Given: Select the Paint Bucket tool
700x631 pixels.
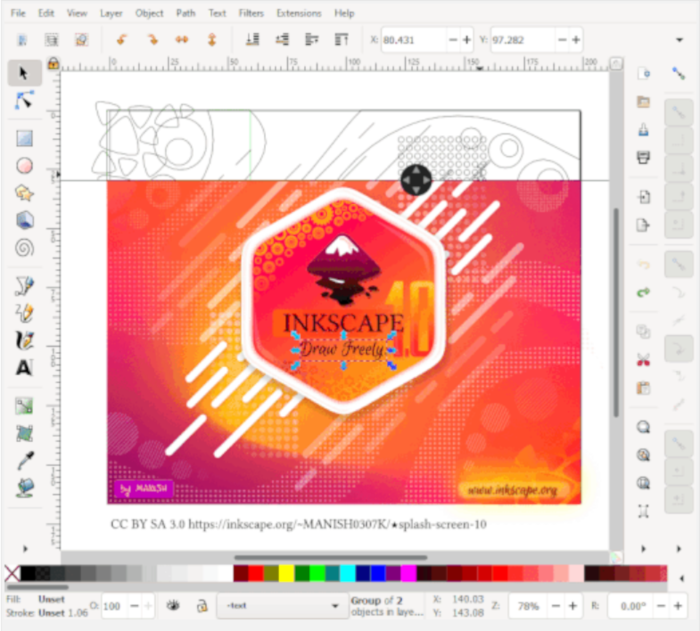Looking at the screenshot, I should (25, 488).
